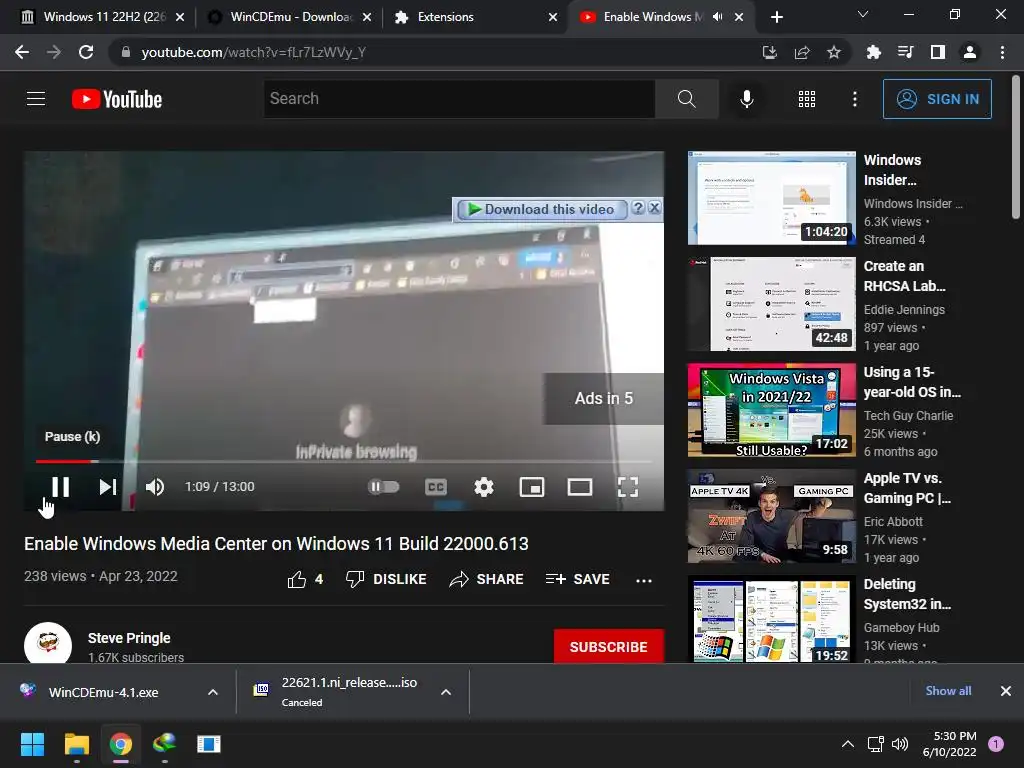Expand options for WinCDEmu-4.1.exe download
This screenshot has height=768, width=1024.
213,692
